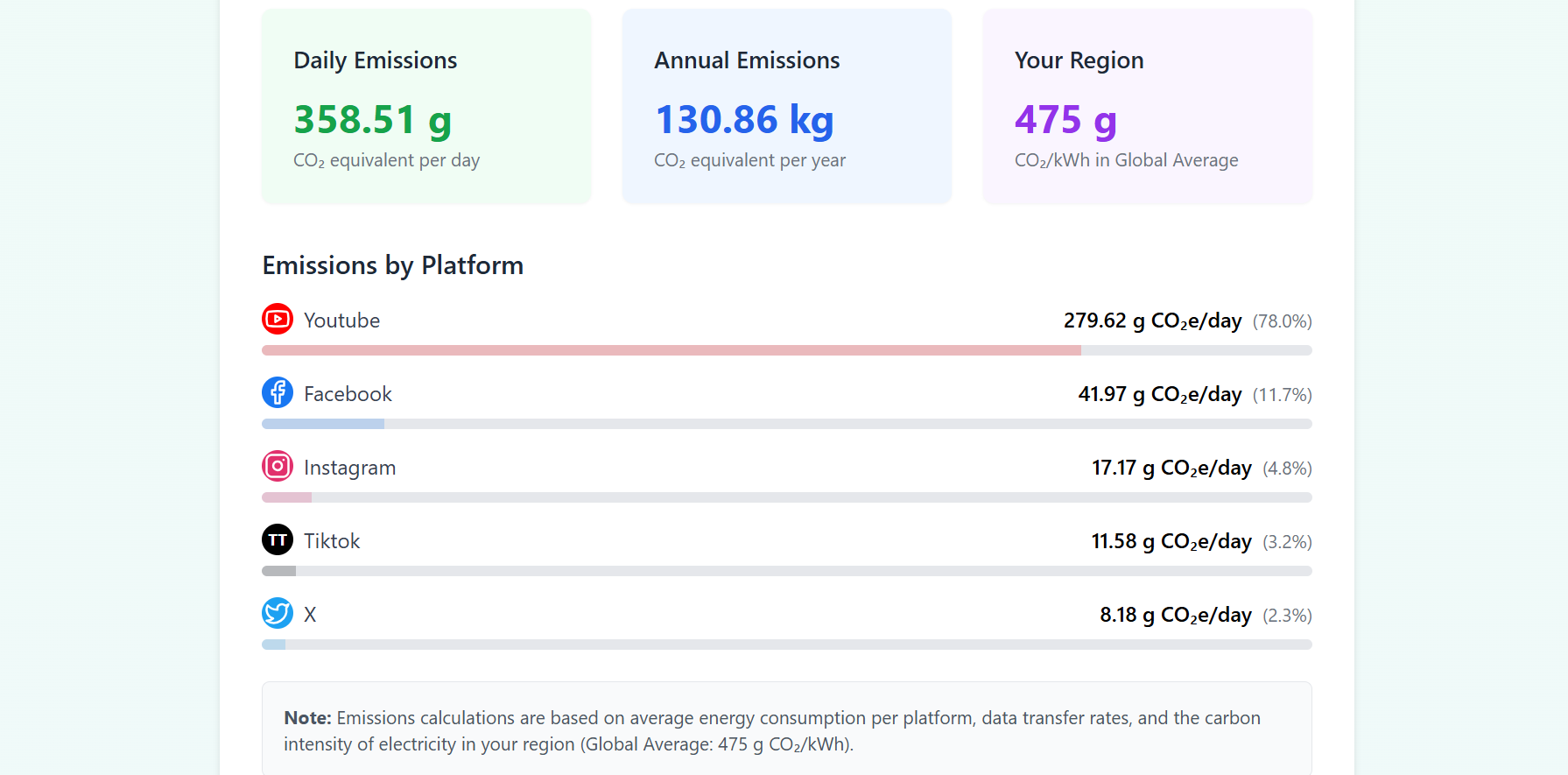Click the TikTok emissions progress bar
The height and width of the screenshot is (775, 1568).
click(x=786, y=571)
